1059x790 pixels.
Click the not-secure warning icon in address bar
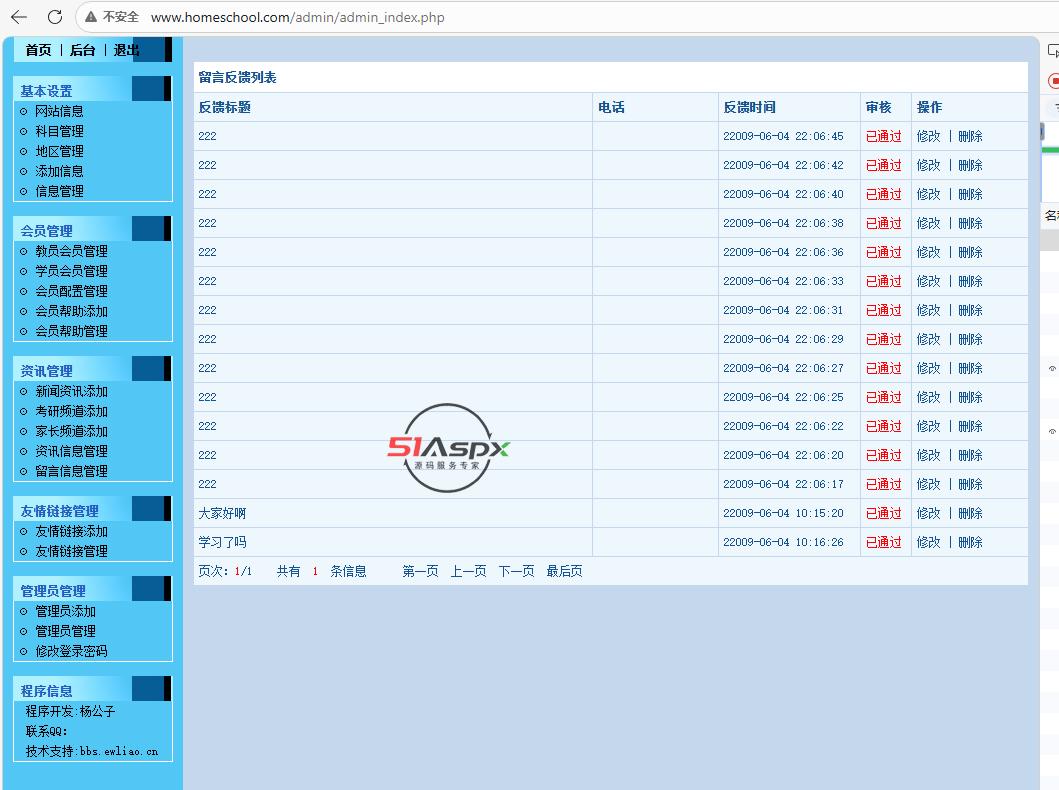[x=91, y=17]
